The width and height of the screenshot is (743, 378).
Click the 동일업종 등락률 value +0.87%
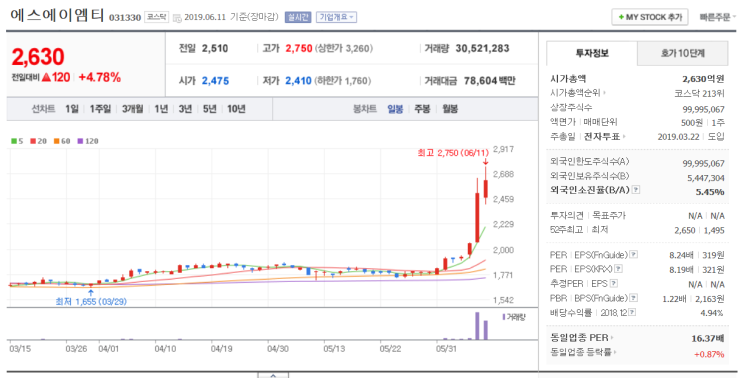709,354
